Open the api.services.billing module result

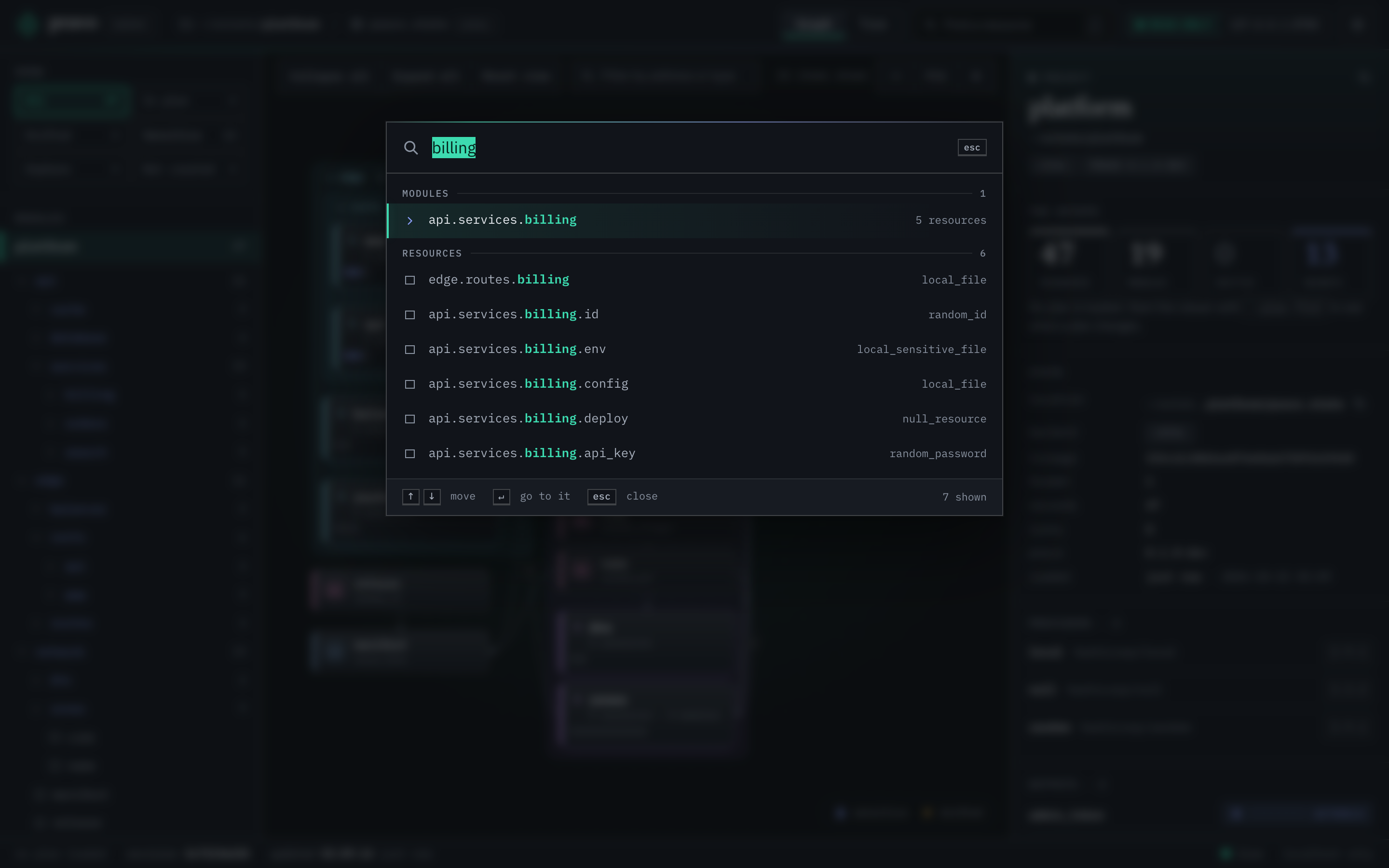(x=694, y=220)
